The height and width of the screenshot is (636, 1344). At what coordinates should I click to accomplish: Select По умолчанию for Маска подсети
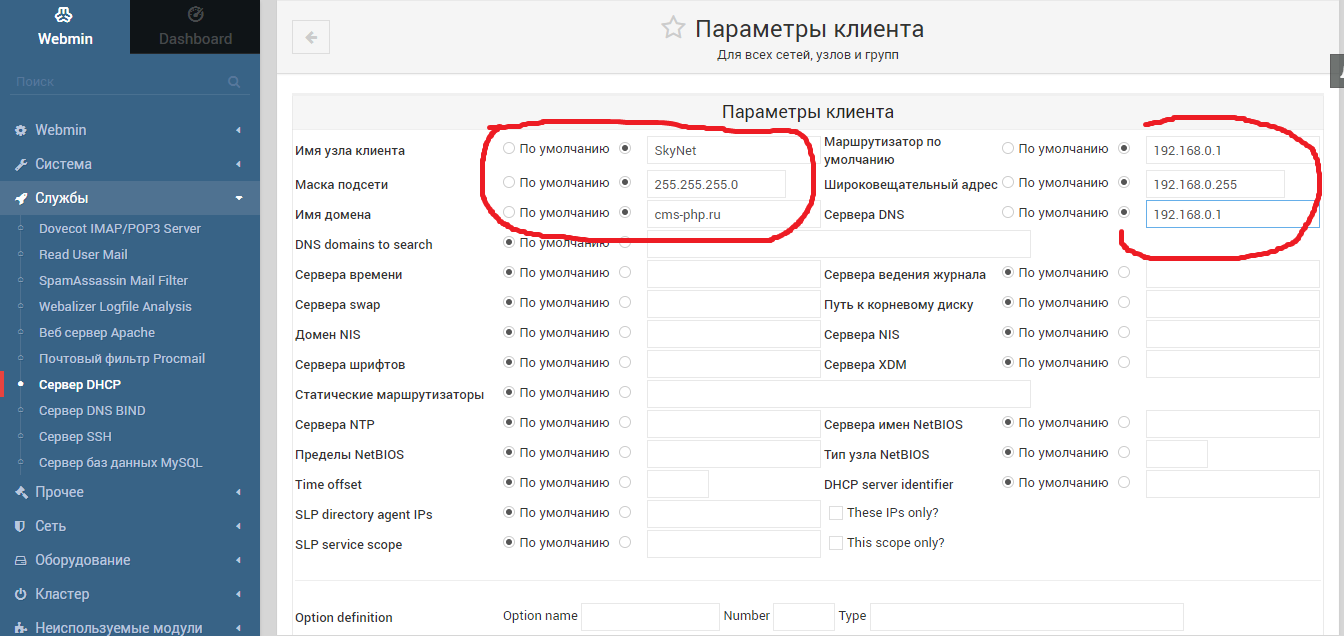click(x=509, y=183)
